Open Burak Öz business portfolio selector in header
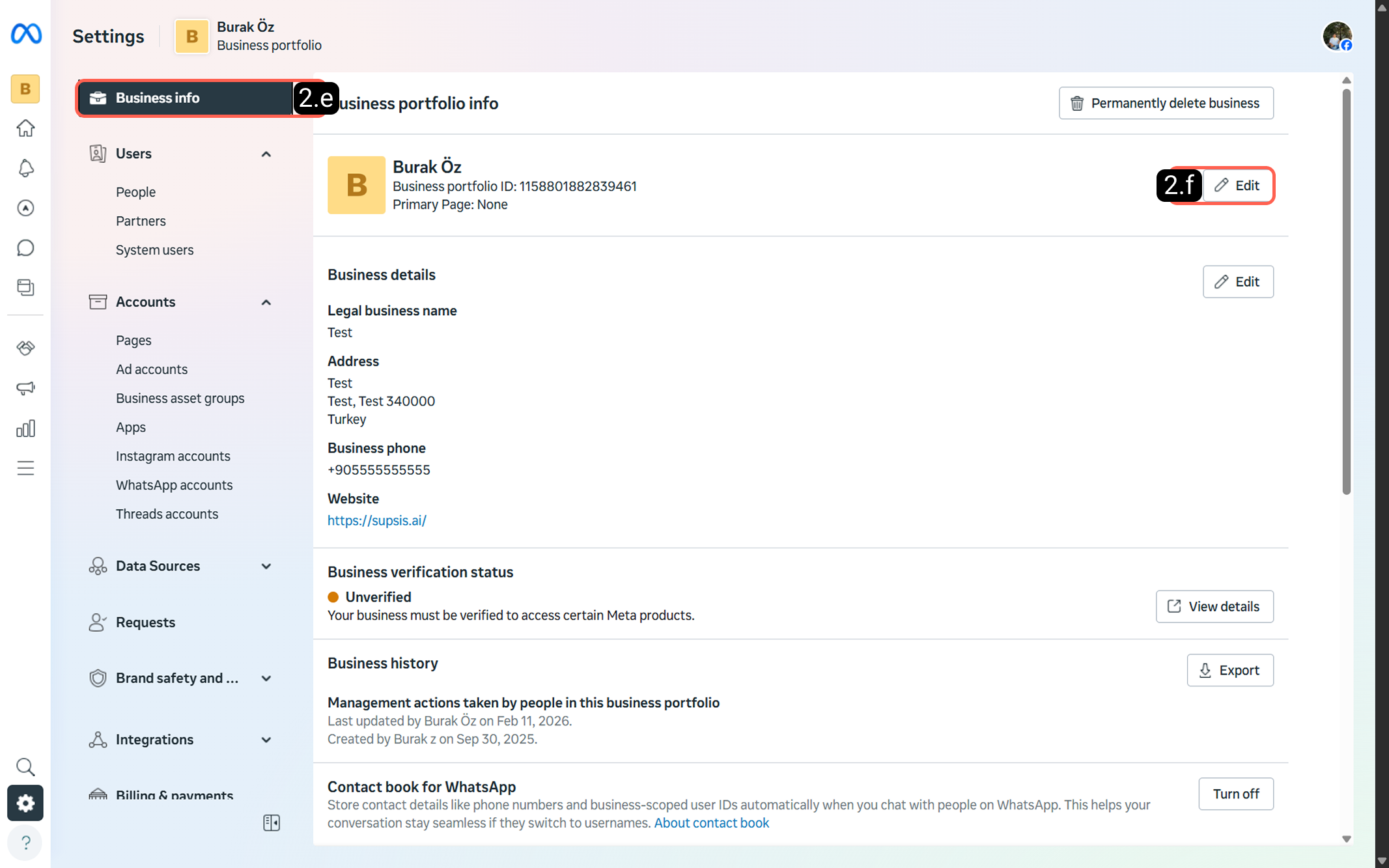1389x868 pixels. tap(248, 36)
